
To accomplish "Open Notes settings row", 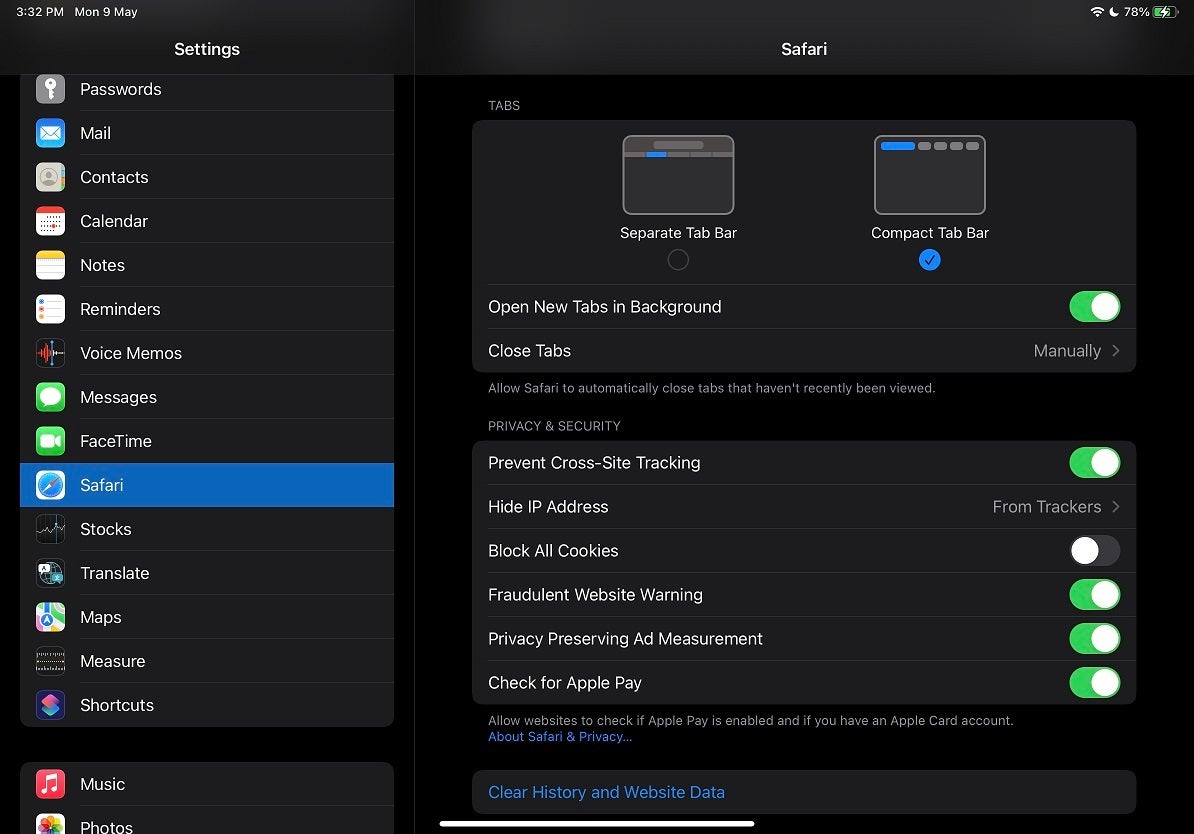I will pos(207,265).
